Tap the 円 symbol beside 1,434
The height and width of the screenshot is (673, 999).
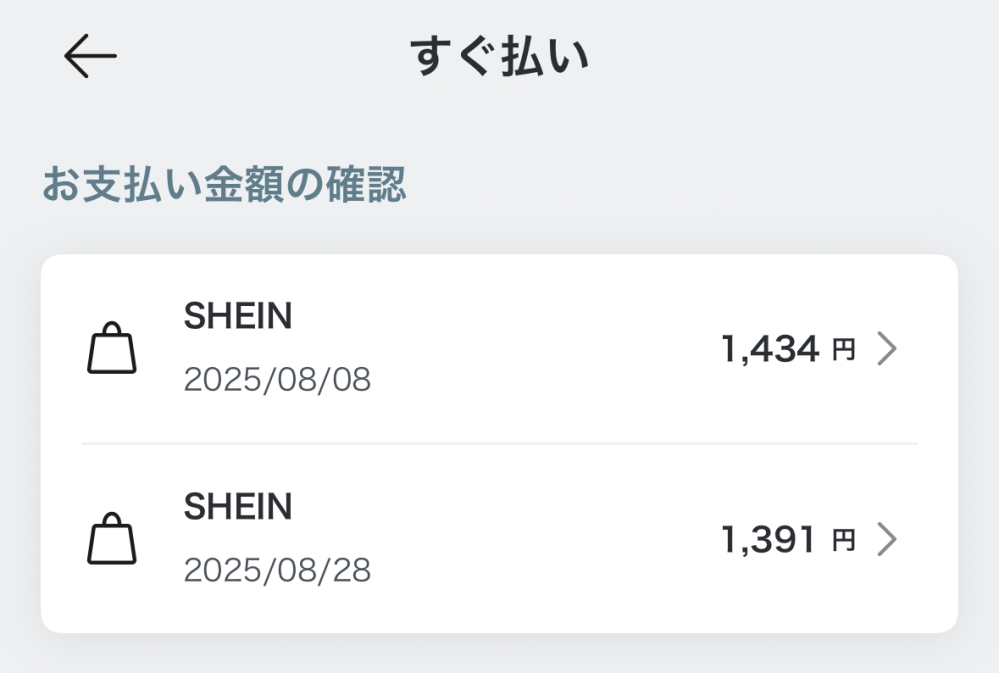[x=844, y=350]
